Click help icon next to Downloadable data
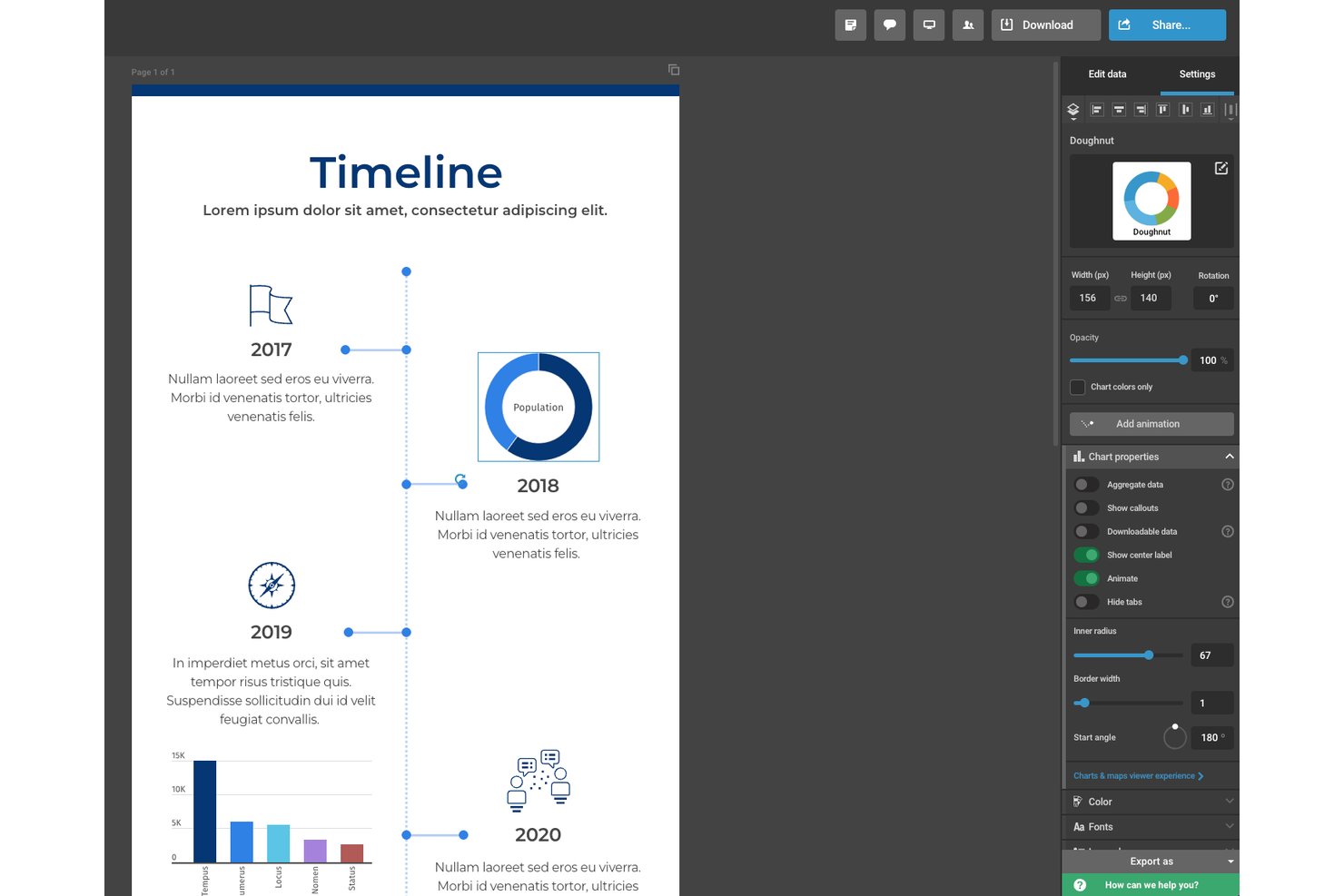Image resolution: width=1344 pixels, height=896 pixels. click(x=1228, y=532)
